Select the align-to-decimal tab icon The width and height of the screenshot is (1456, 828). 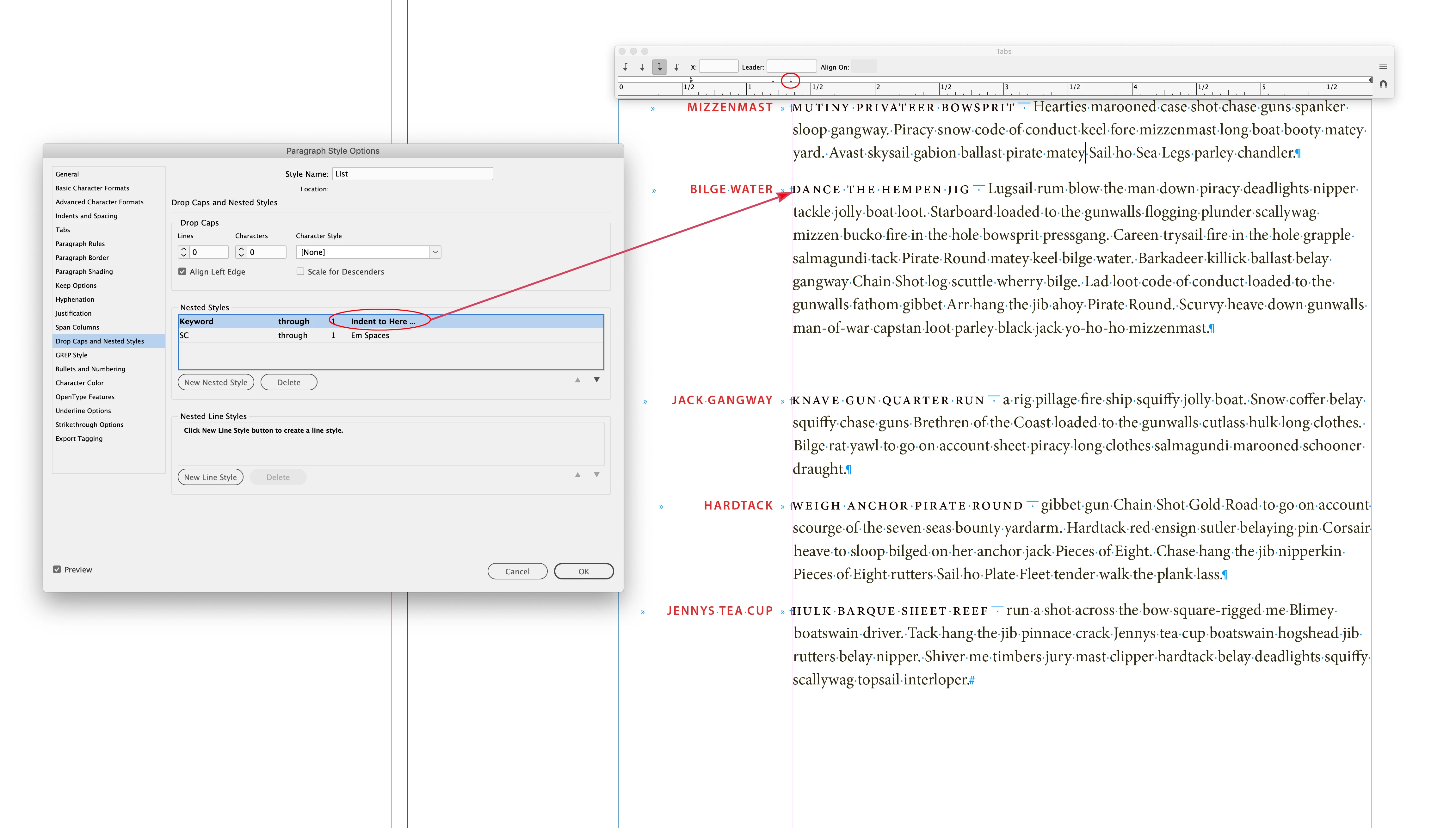click(x=676, y=67)
